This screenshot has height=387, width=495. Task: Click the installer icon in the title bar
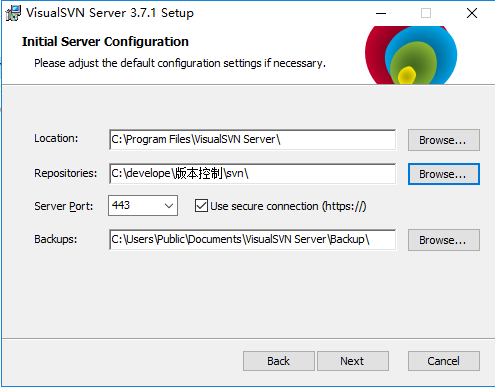click(13, 13)
